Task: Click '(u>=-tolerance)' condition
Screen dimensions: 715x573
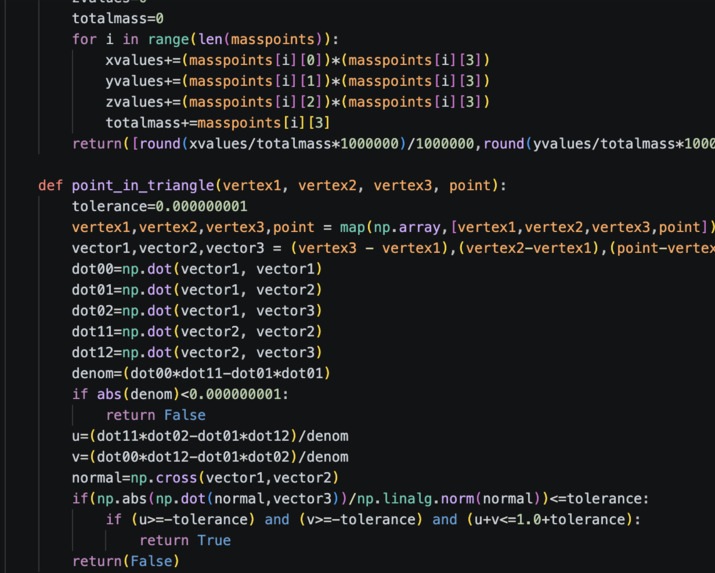Action: pyautogui.click(x=193, y=520)
